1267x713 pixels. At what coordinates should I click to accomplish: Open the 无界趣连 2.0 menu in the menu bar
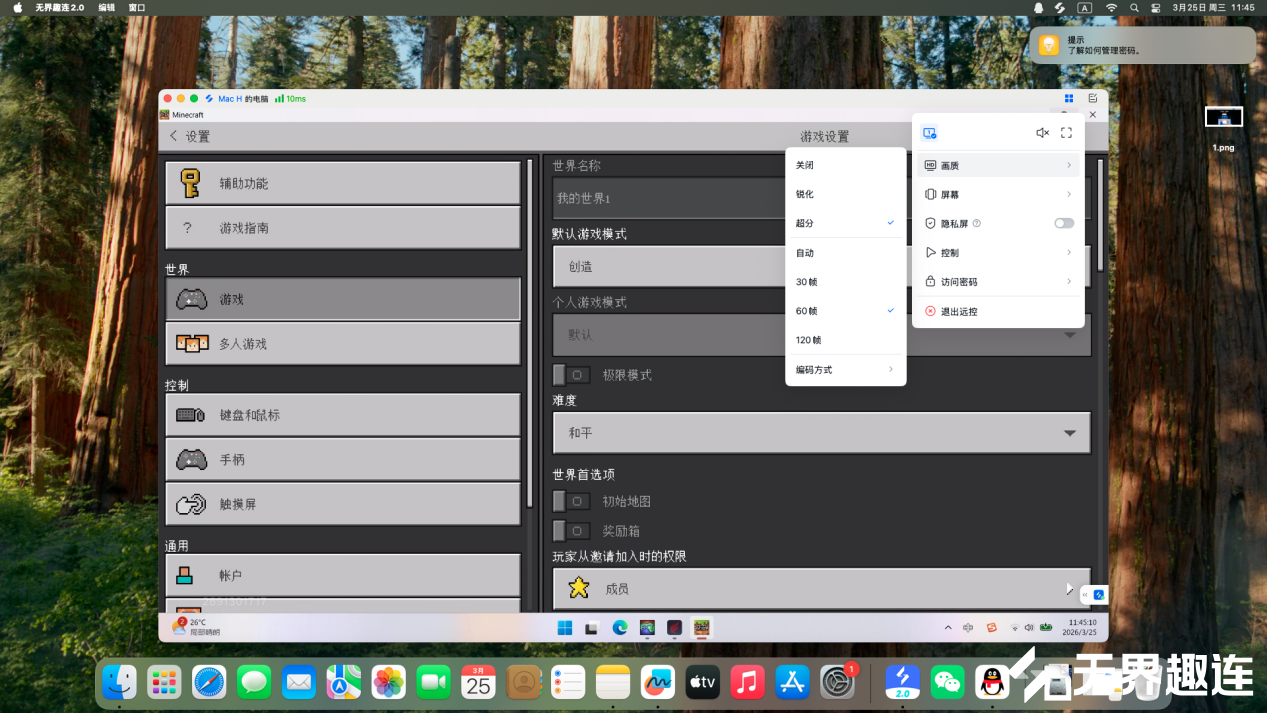tap(60, 7)
